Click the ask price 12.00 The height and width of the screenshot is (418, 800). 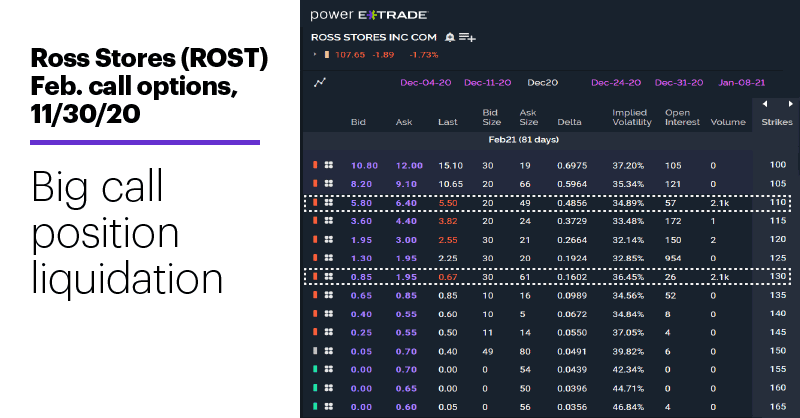(x=409, y=165)
